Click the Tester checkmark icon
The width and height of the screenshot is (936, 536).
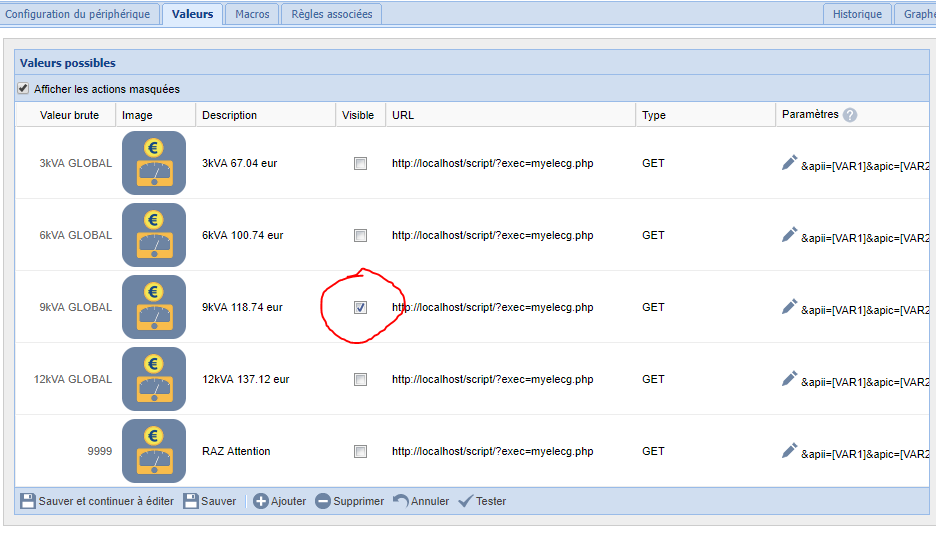[465, 501]
